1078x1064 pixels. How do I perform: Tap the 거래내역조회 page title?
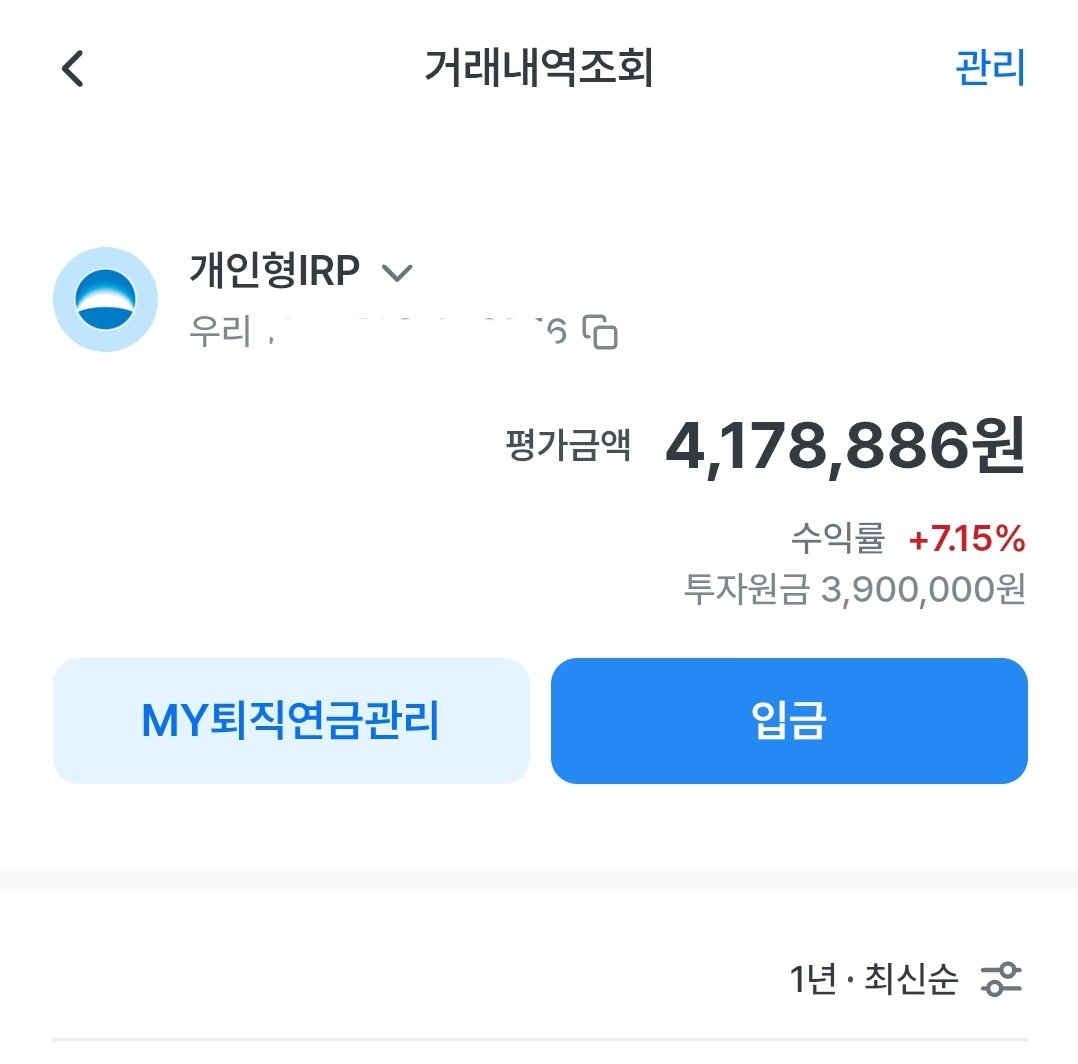[x=539, y=69]
